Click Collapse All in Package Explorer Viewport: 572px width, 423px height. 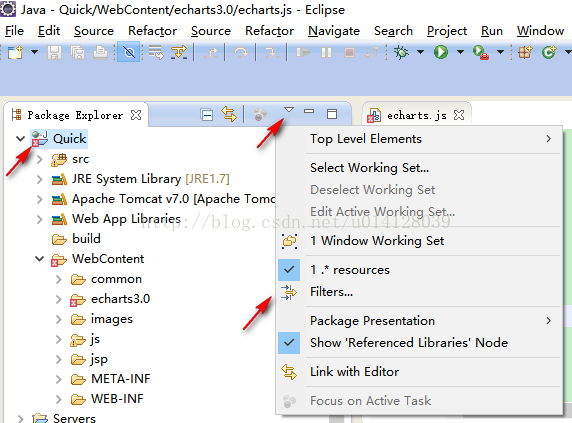(x=207, y=115)
